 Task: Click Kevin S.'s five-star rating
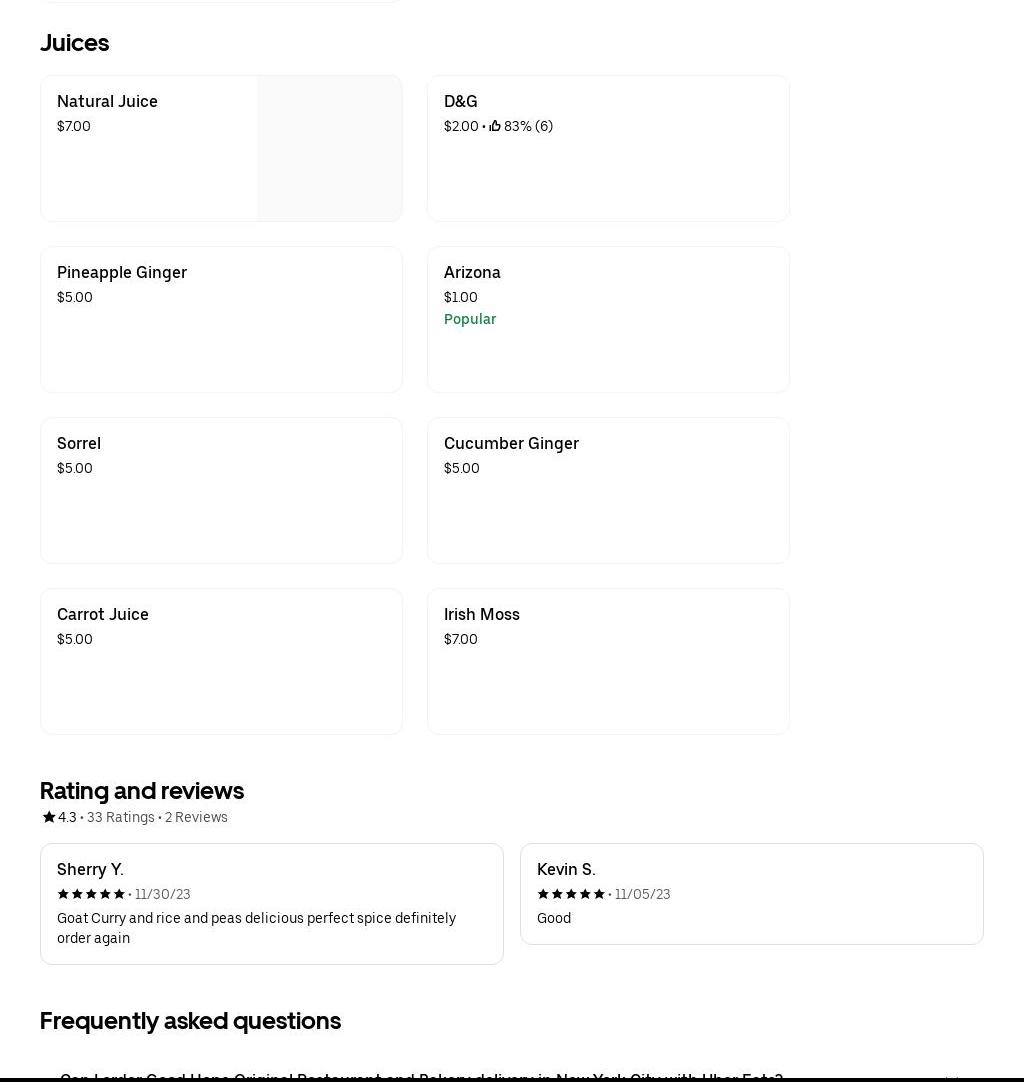tap(571, 894)
